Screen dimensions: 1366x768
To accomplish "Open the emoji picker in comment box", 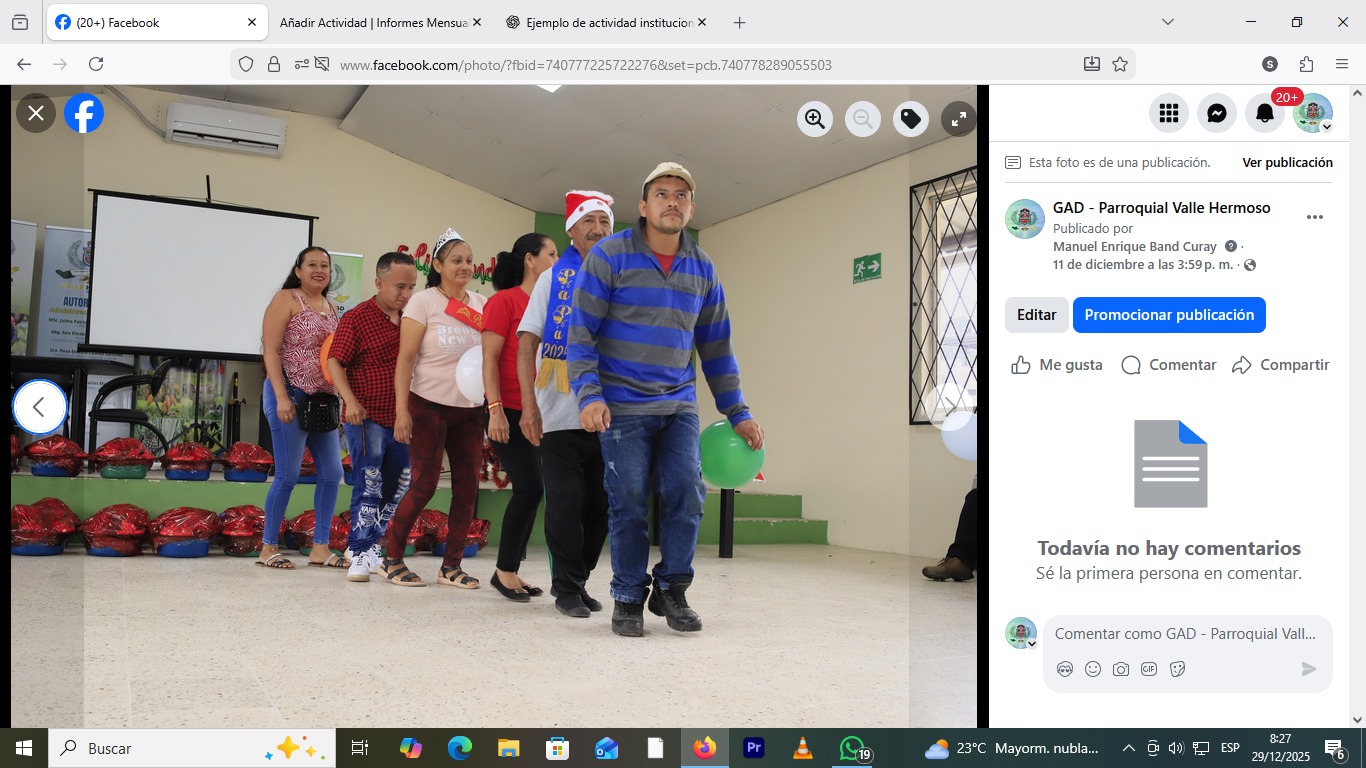I will coord(1093,669).
